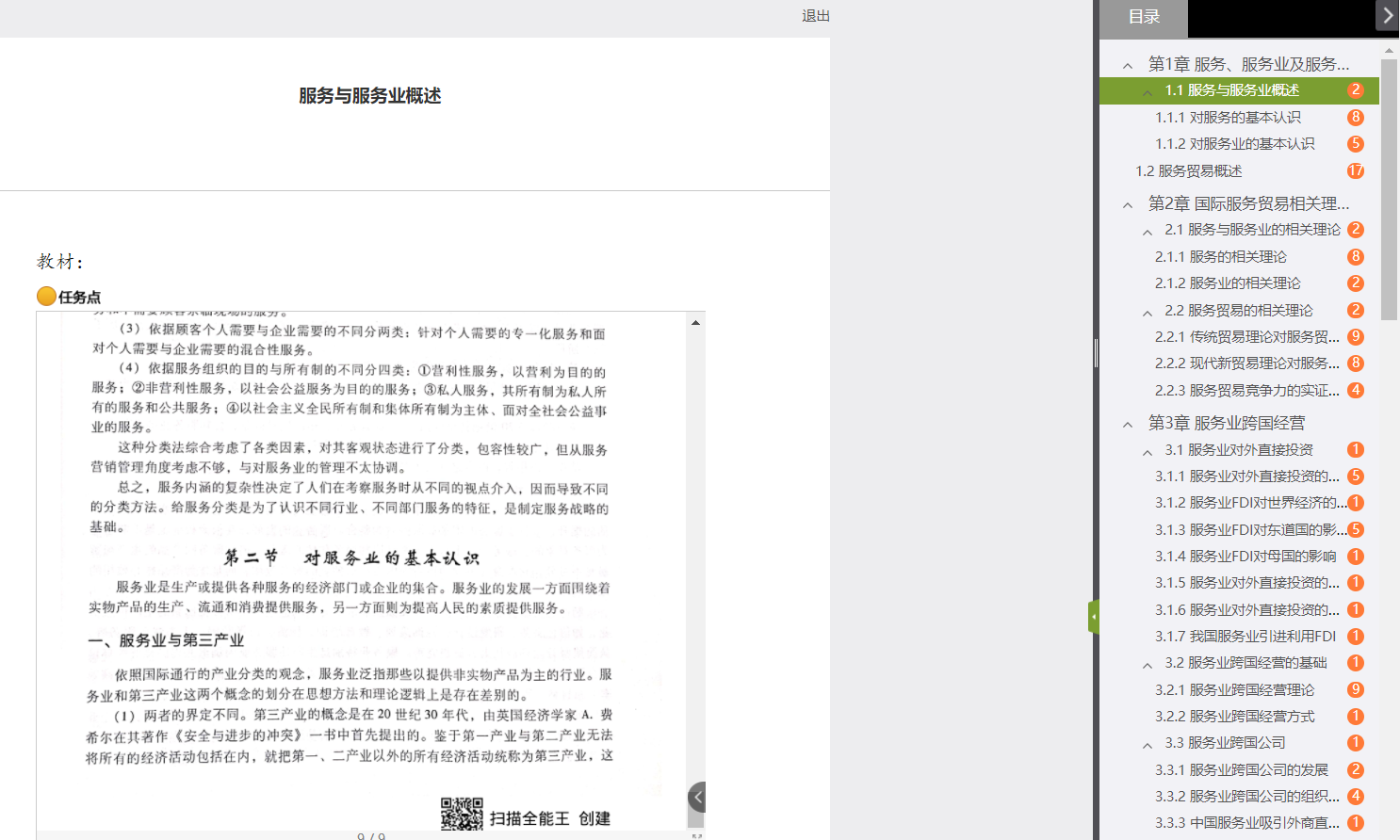
Task: Collapse section 2.2 服务贸易的相关理论 arrow
Action: [1147, 313]
